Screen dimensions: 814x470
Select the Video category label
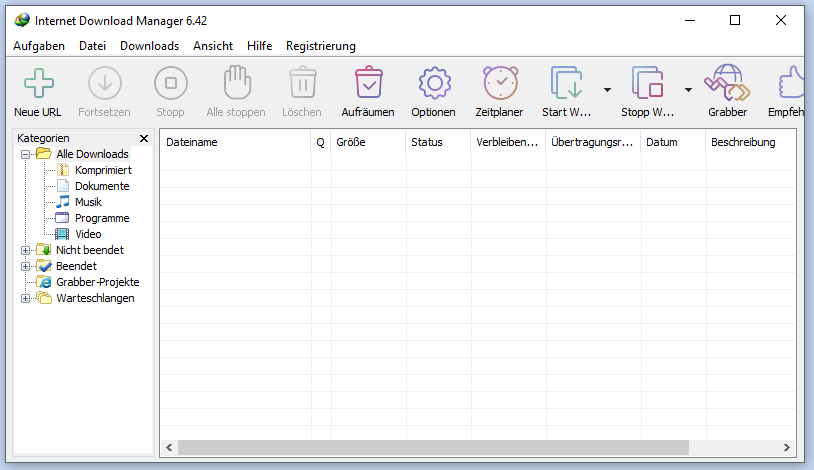coord(88,234)
